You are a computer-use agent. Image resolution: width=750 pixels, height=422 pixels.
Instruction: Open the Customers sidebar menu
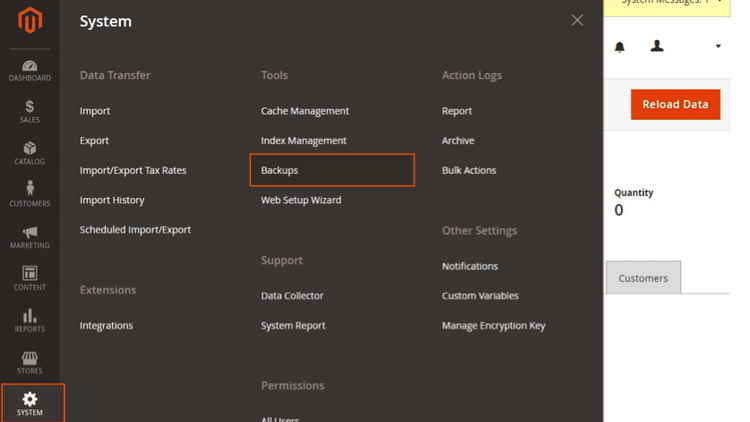tap(30, 194)
